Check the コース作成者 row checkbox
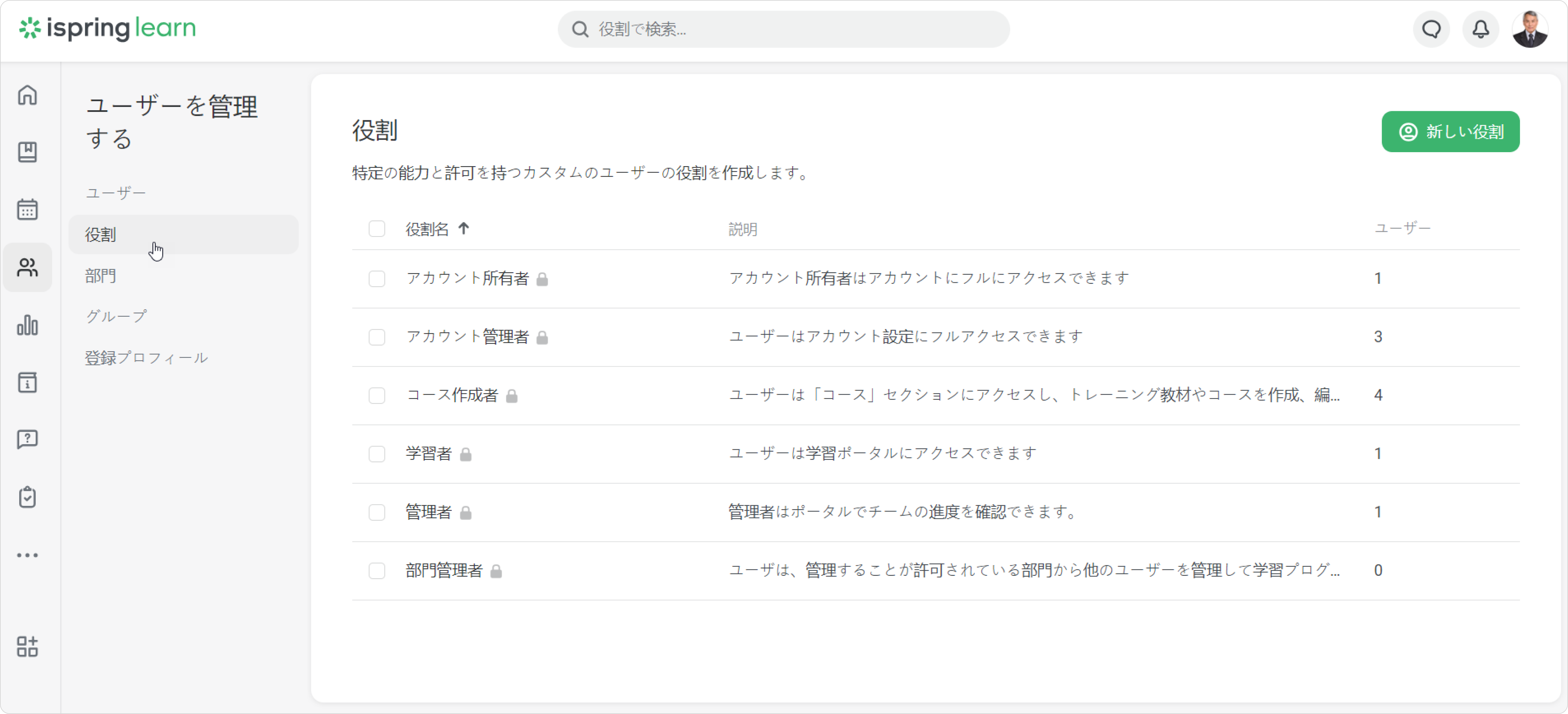This screenshot has height=714, width=1568. click(x=377, y=396)
